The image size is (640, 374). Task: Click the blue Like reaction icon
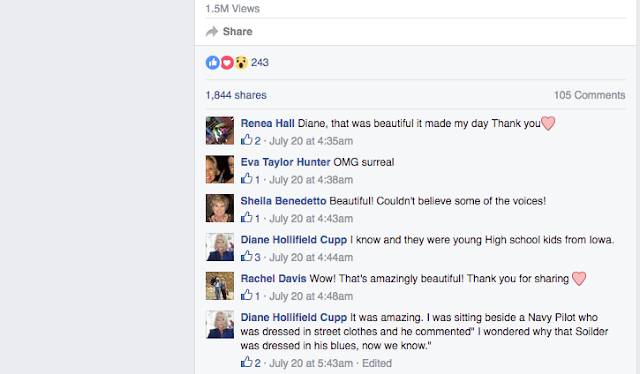(x=213, y=62)
